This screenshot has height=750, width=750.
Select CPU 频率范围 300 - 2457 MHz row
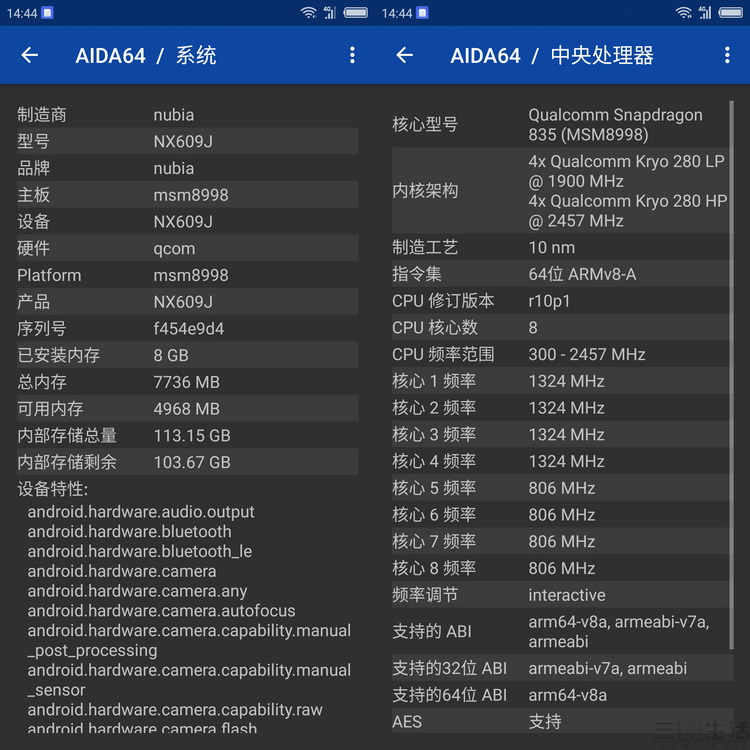[562, 354]
